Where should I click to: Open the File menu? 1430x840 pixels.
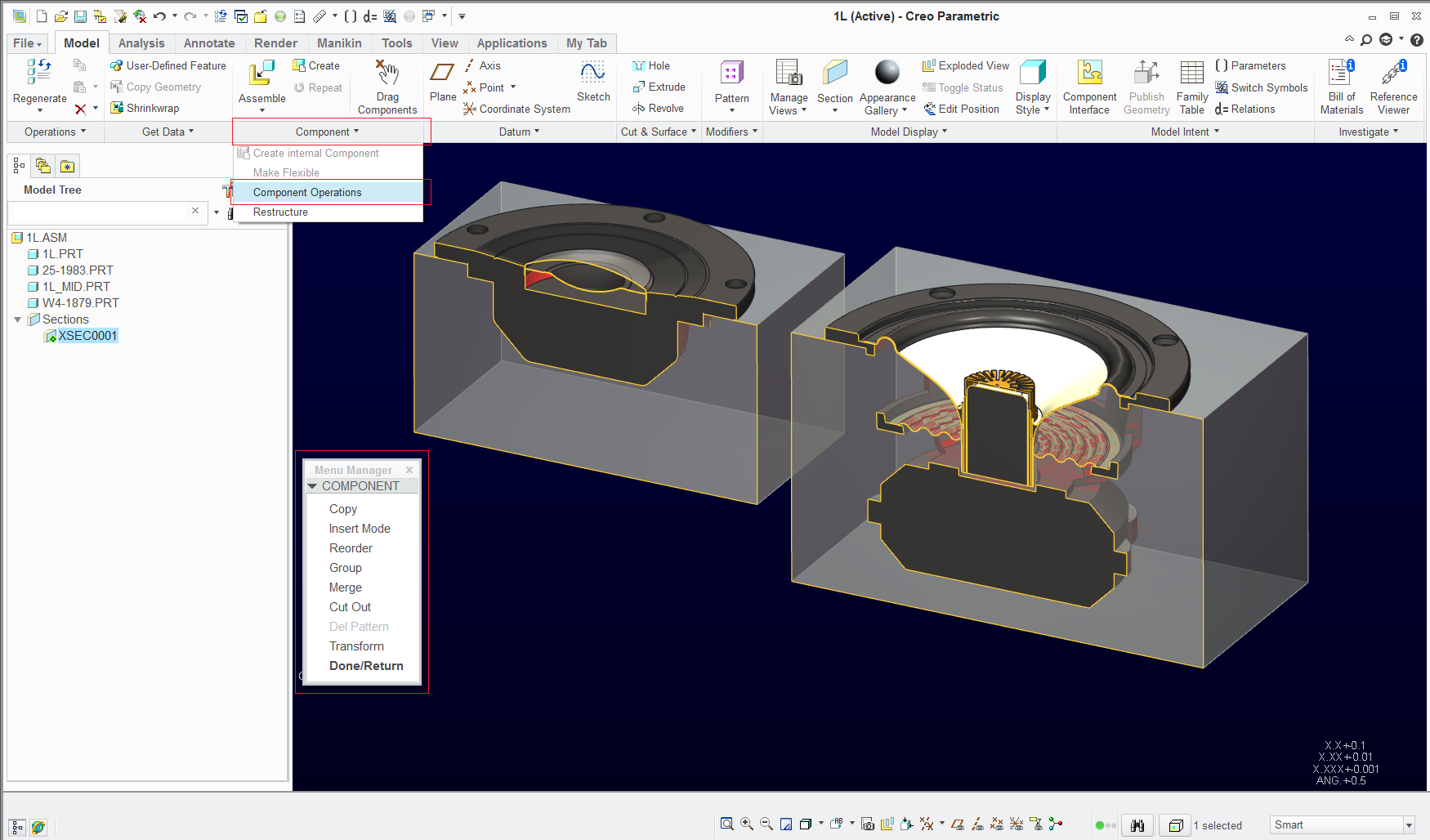[x=27, y=43]
